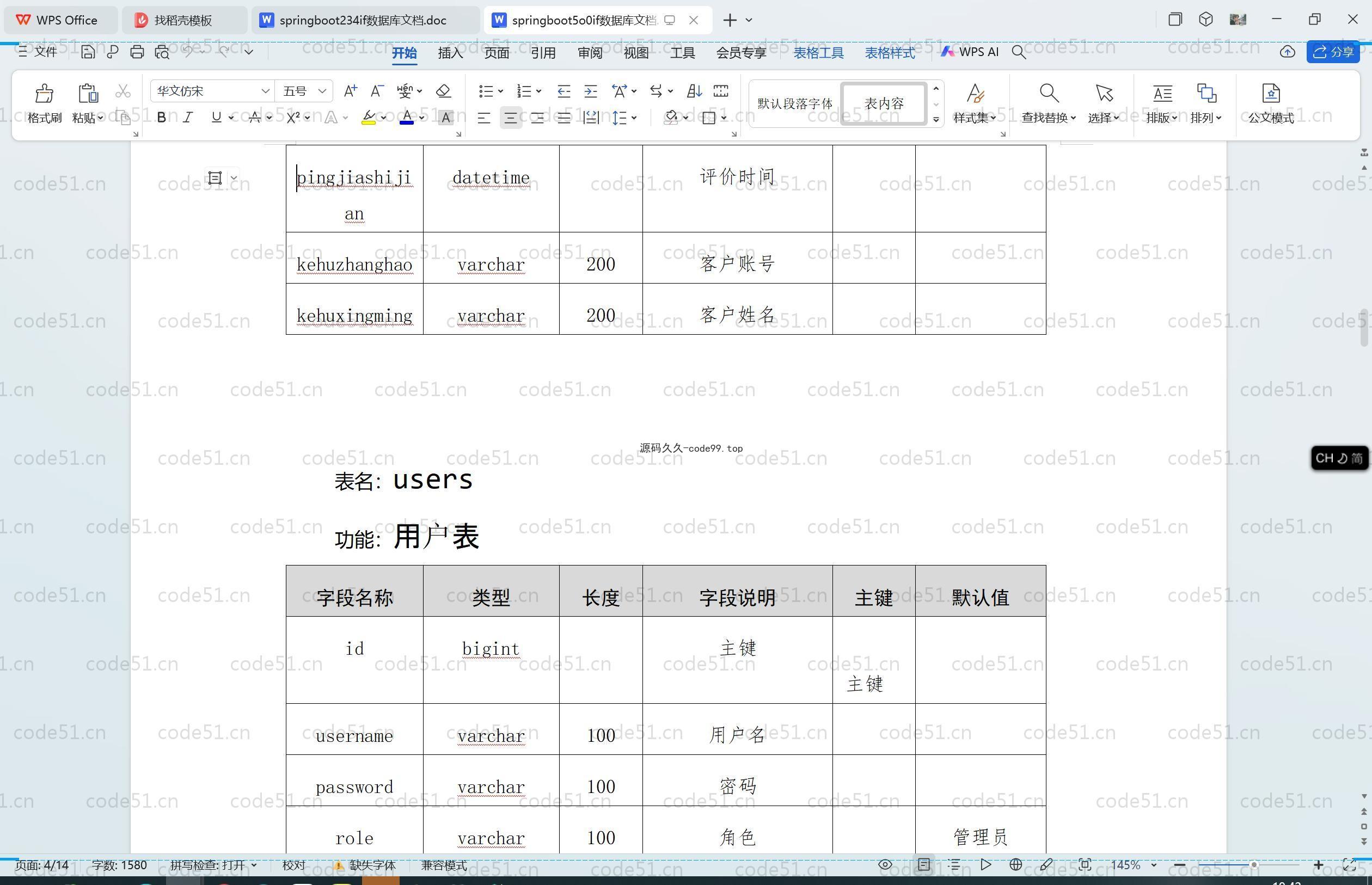1372x885 pixels.
Task: Click the Style Set (样式集) icon
Action: tap(975, 93)
